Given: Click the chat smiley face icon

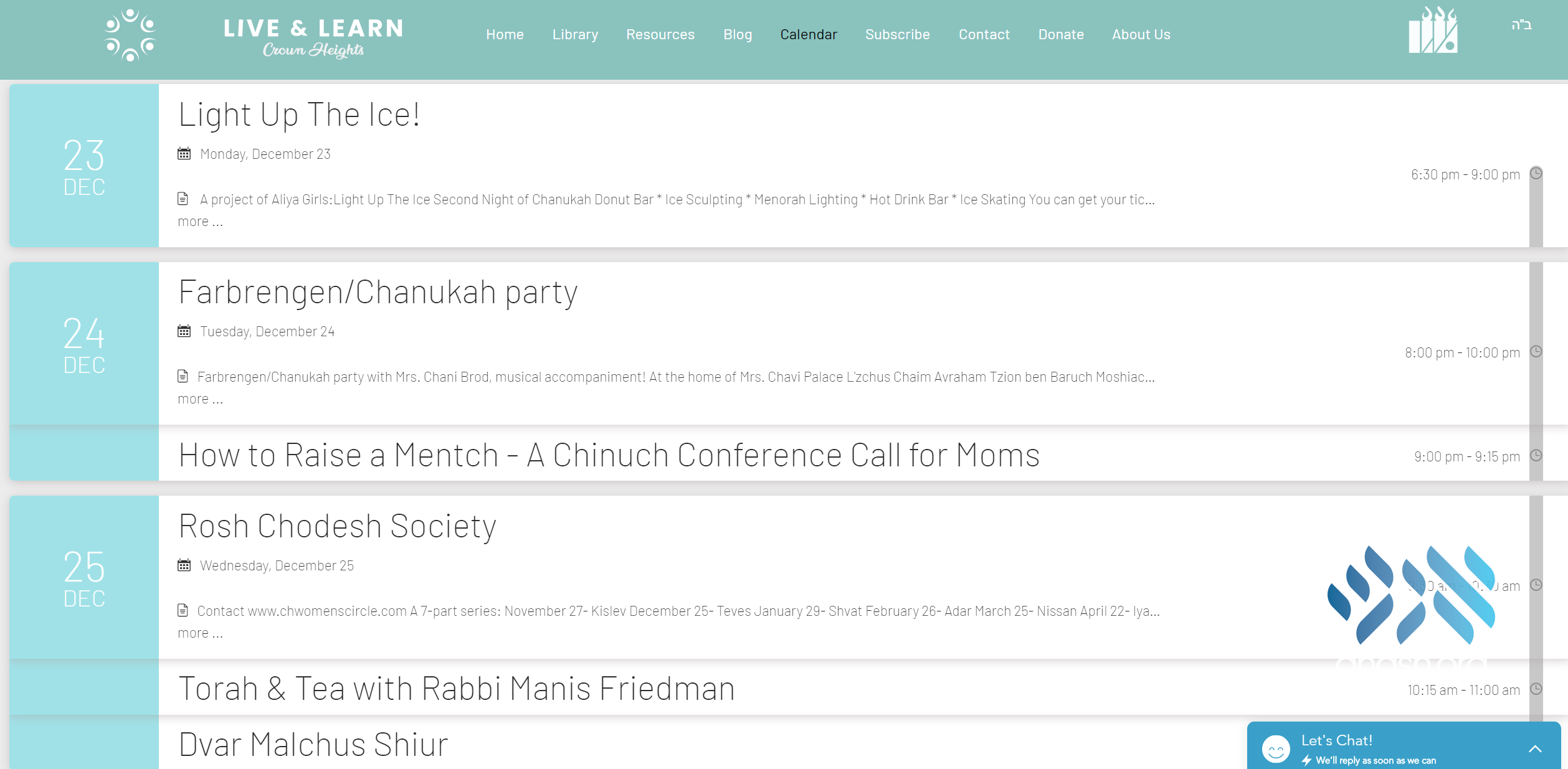Looking at the screenshot, I should point(1276,748).
